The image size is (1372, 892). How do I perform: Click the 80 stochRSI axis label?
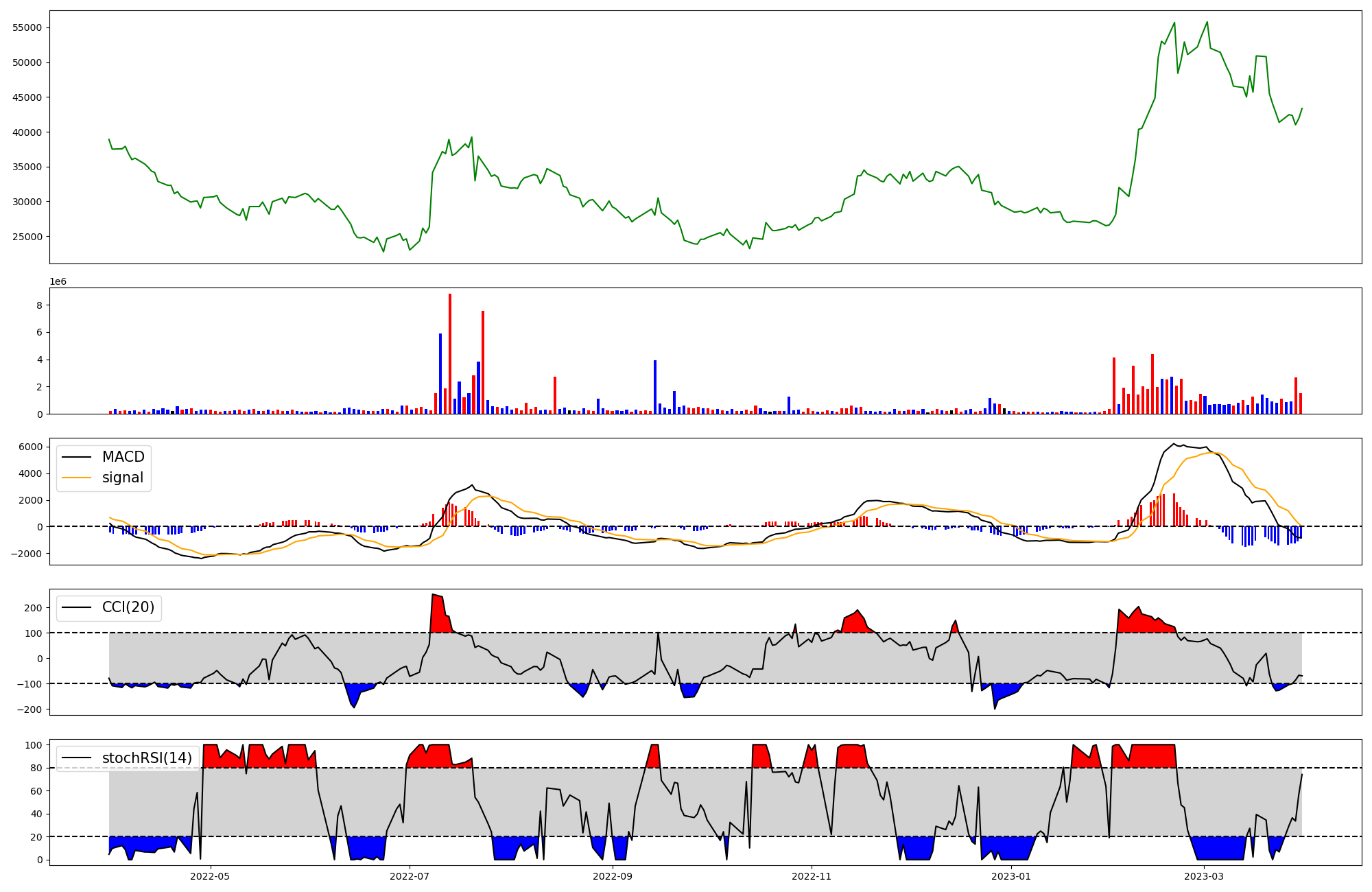click(x=36, y=768)
